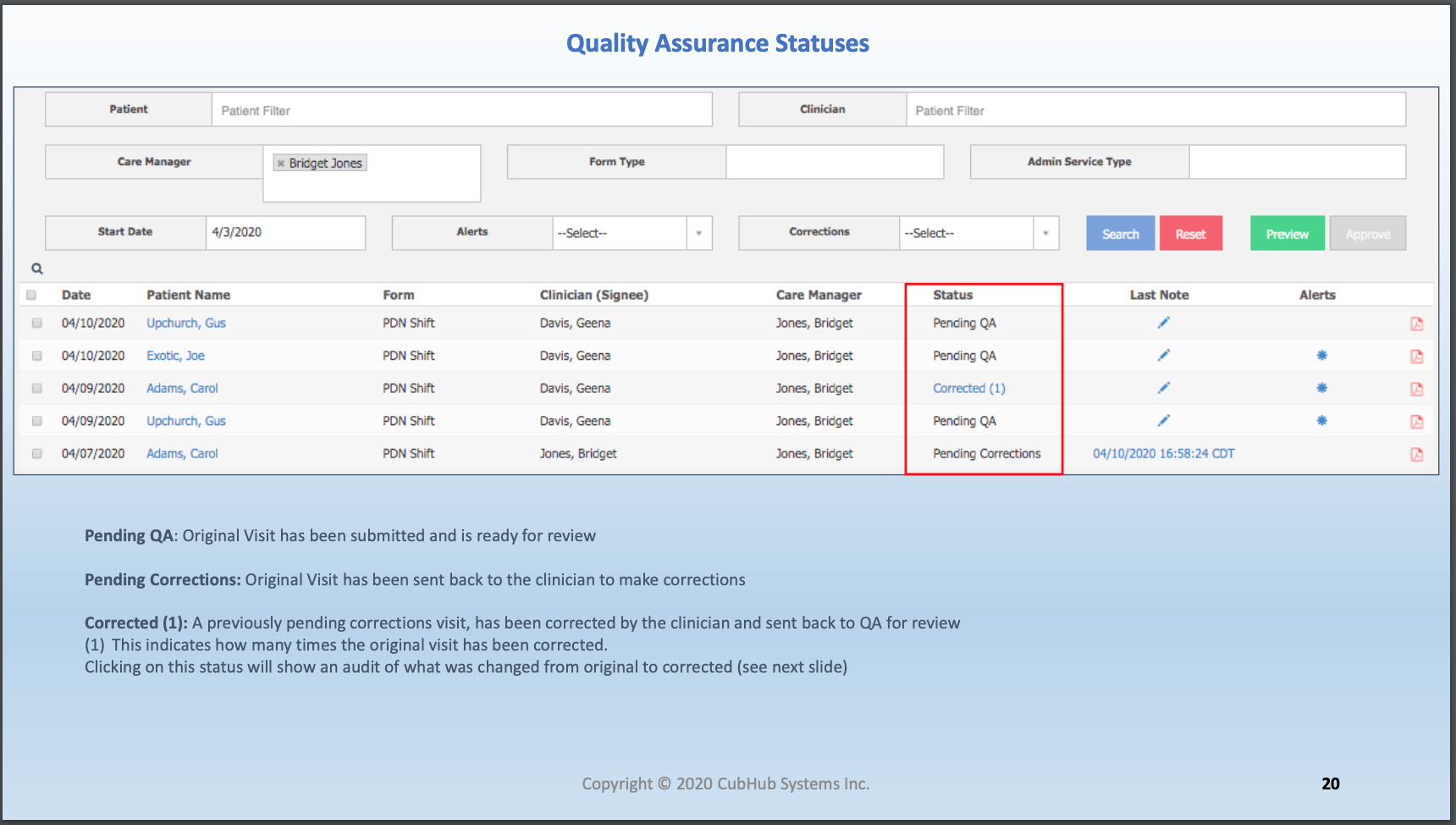This screenshot has width=1456, height=825.
Task: Open edit note pencil for Upchurch 04/09/2020 row
Action: click(1164, 421)
